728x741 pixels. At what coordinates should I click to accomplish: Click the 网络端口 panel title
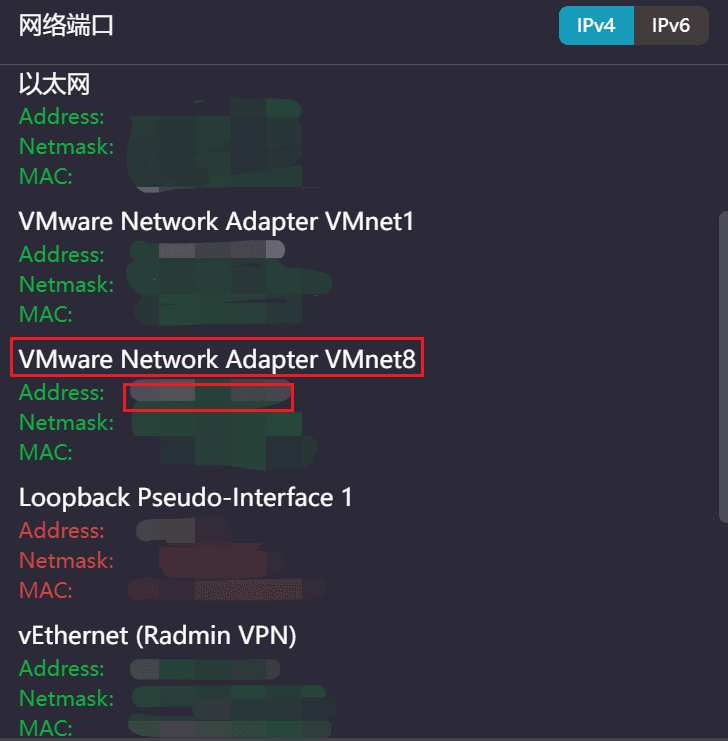click(x=66, y=26)
